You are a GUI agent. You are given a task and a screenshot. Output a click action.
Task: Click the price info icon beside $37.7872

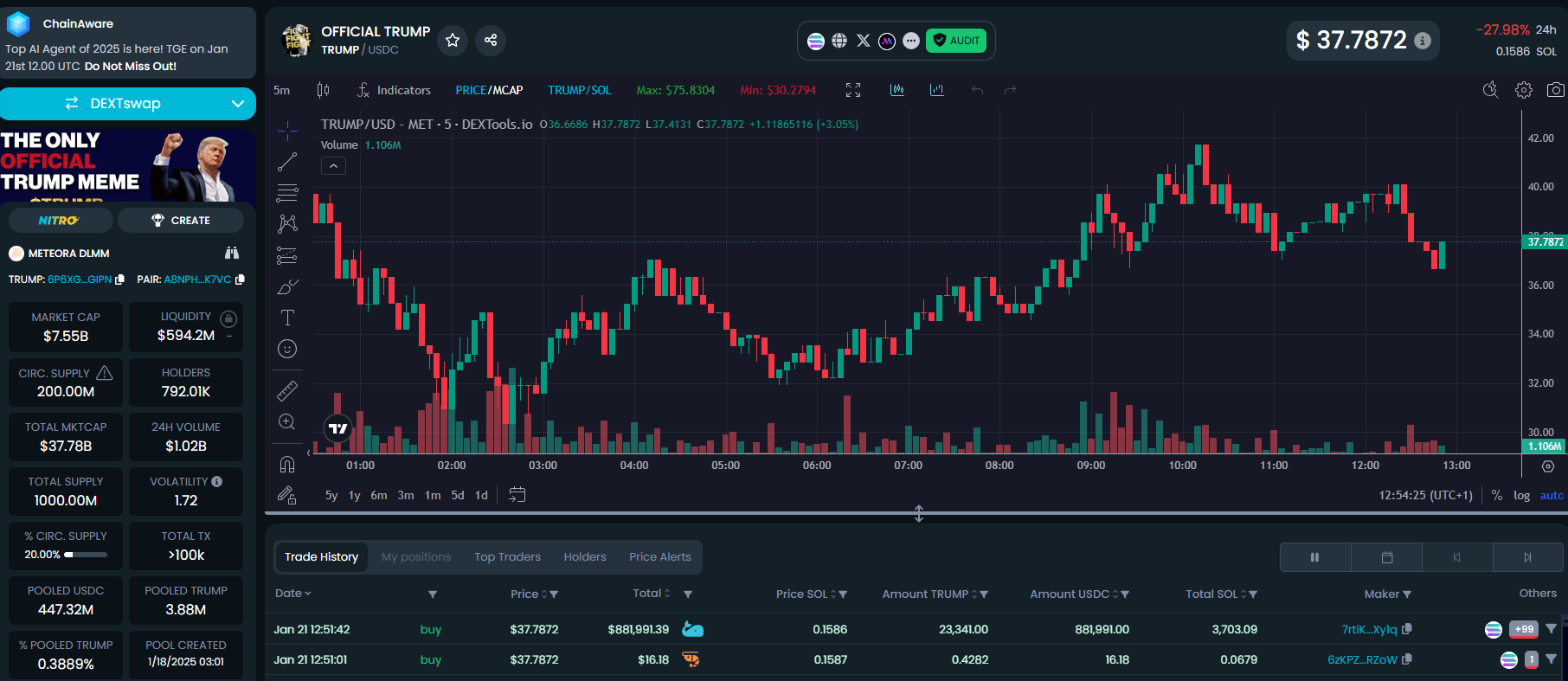pyautogui.click(x=1423, y=41)
